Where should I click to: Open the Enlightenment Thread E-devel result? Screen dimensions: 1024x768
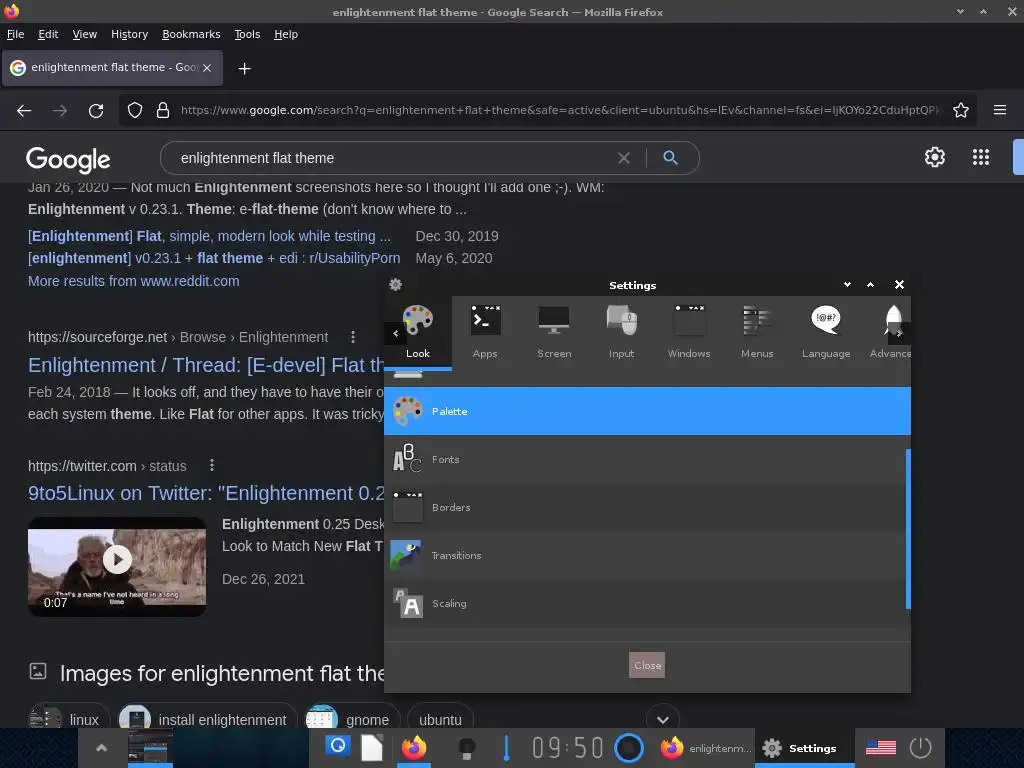[x=206, y=365]
